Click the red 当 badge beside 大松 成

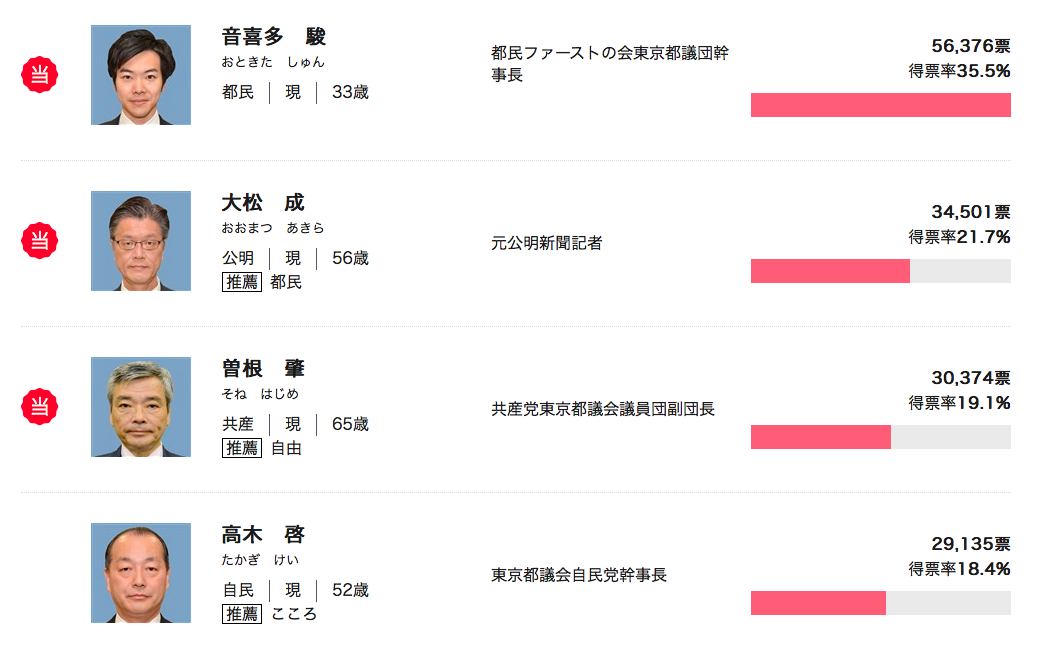click(39, 241)
